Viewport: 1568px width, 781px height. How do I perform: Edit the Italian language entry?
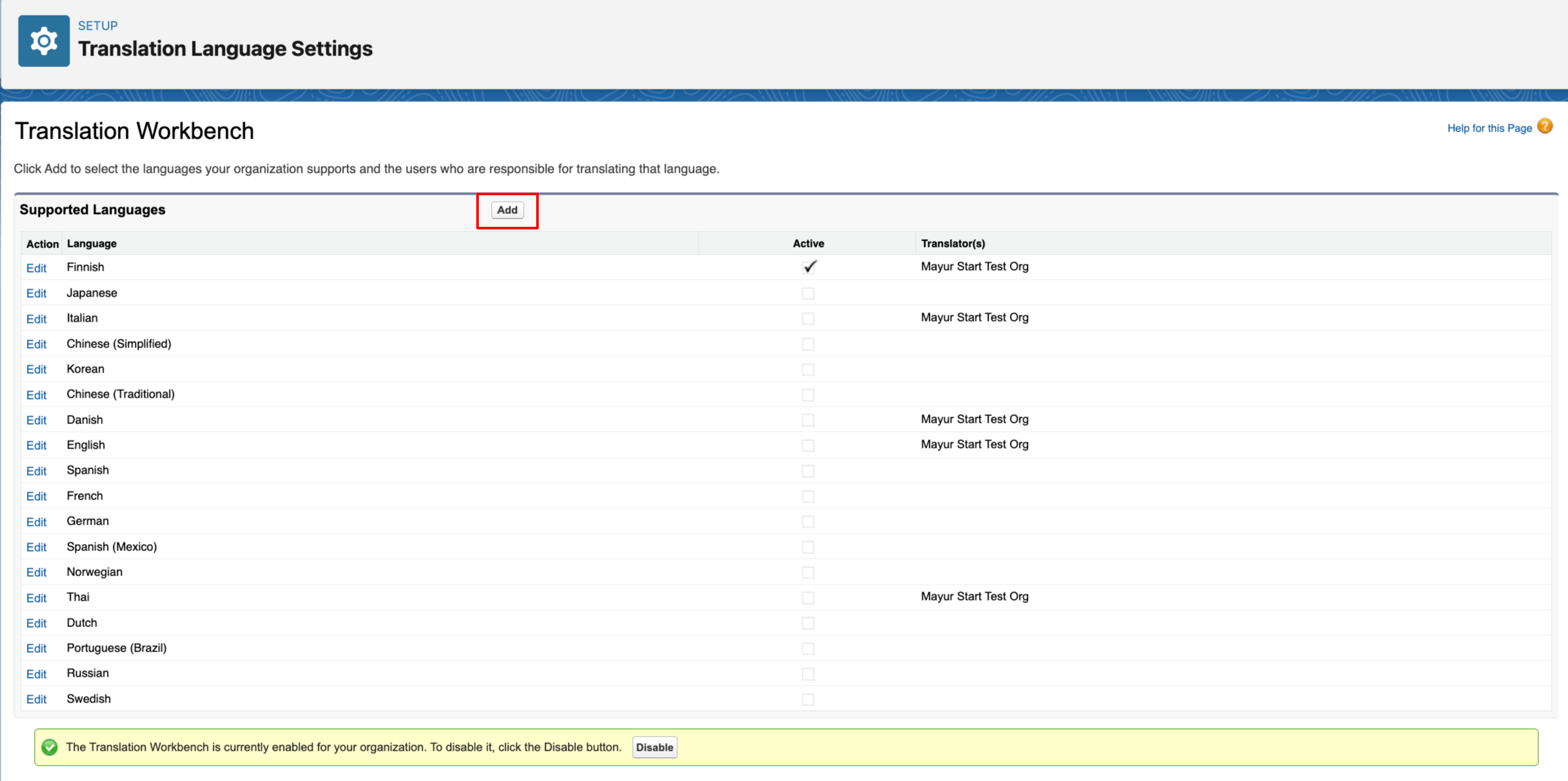[36, 319]
